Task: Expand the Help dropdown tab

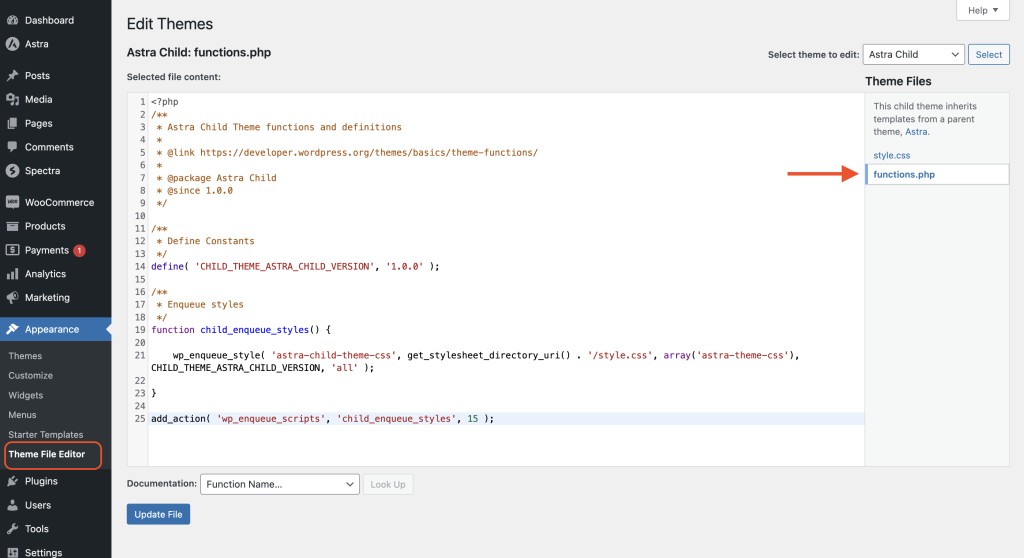Action: coord(983,10)
